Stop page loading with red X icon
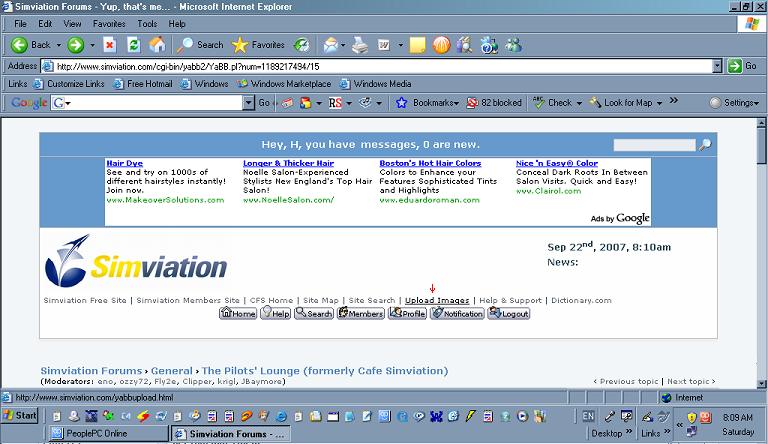This screenshot has width=768, height=444. tap(109, 45)
